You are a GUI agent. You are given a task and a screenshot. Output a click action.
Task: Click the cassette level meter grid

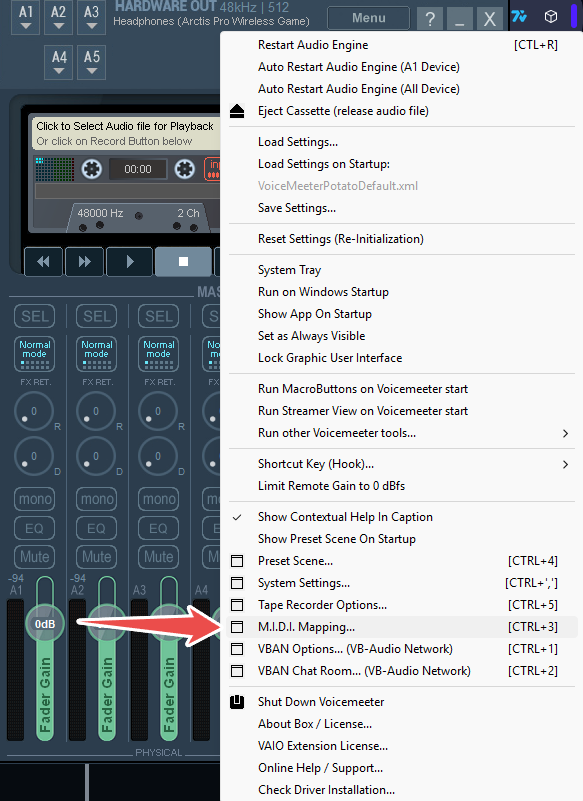[55, 169]
